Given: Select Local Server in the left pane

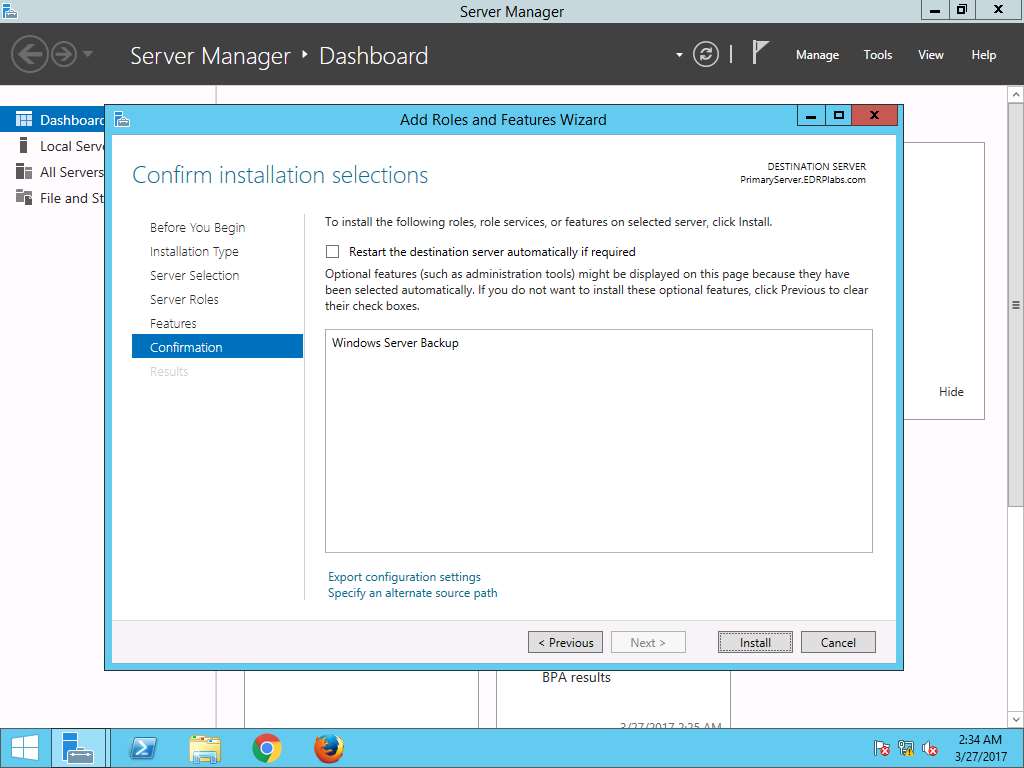Looking at the screenshot, I should click(52, 146).
